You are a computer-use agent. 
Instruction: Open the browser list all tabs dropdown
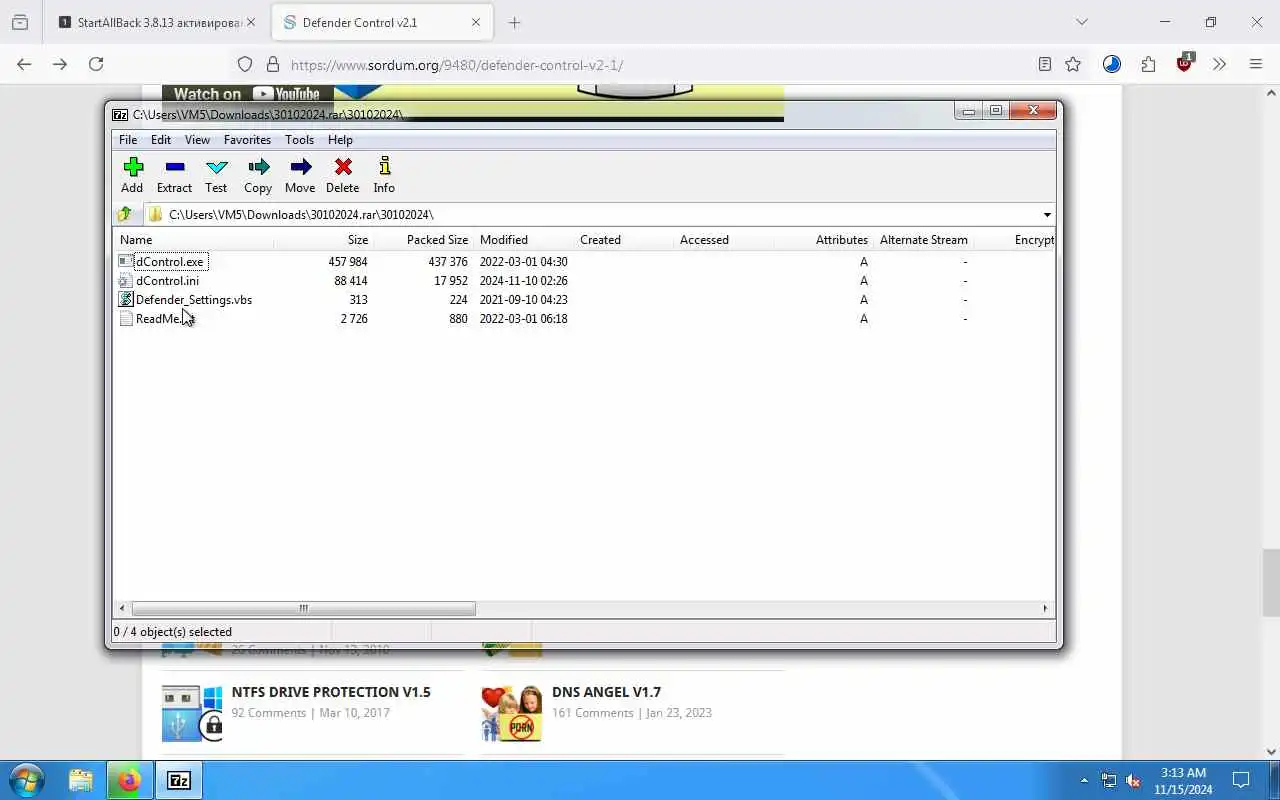coord(1081,22)
